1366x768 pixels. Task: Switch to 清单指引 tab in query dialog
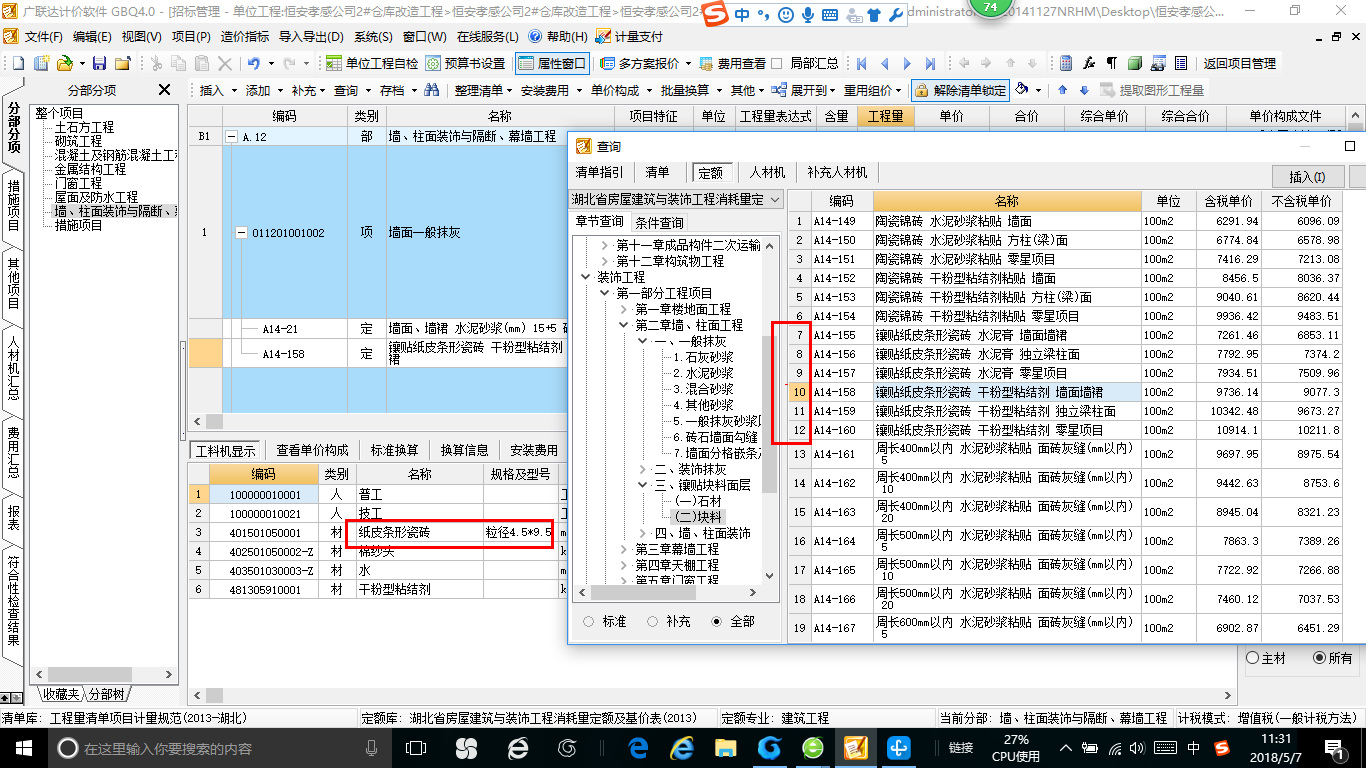[x=600, y=173]
